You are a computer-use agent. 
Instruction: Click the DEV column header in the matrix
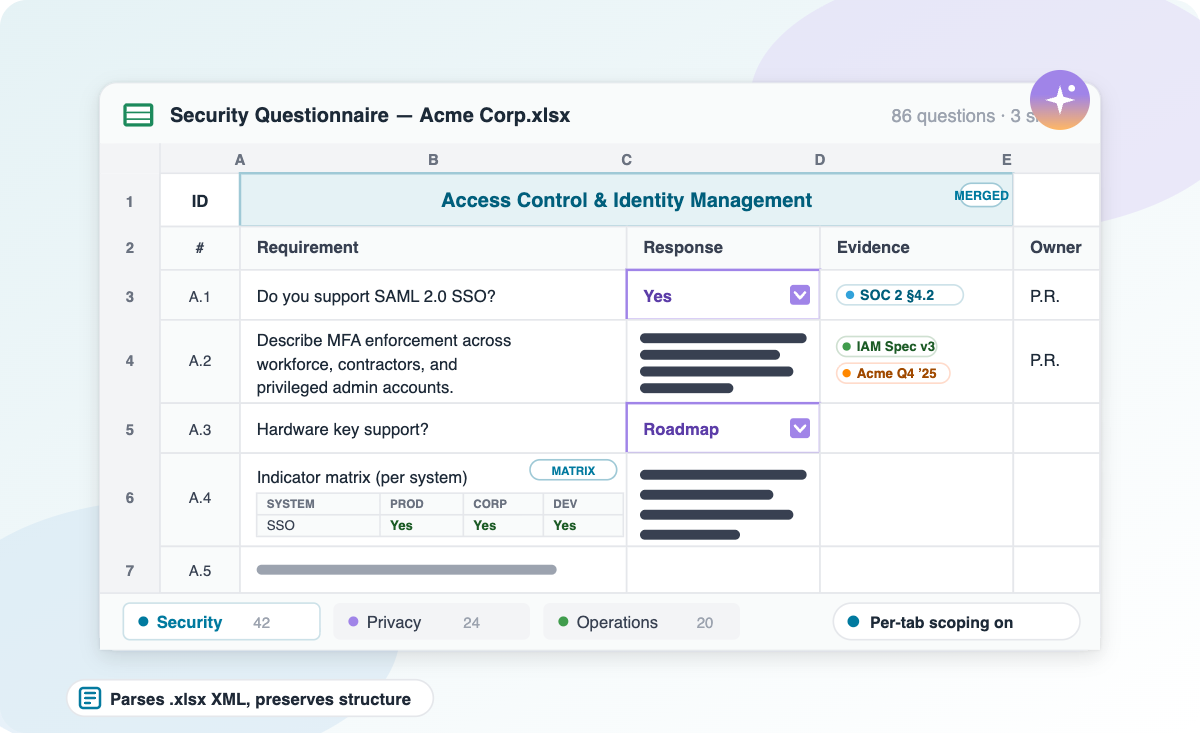click(583, 504)
